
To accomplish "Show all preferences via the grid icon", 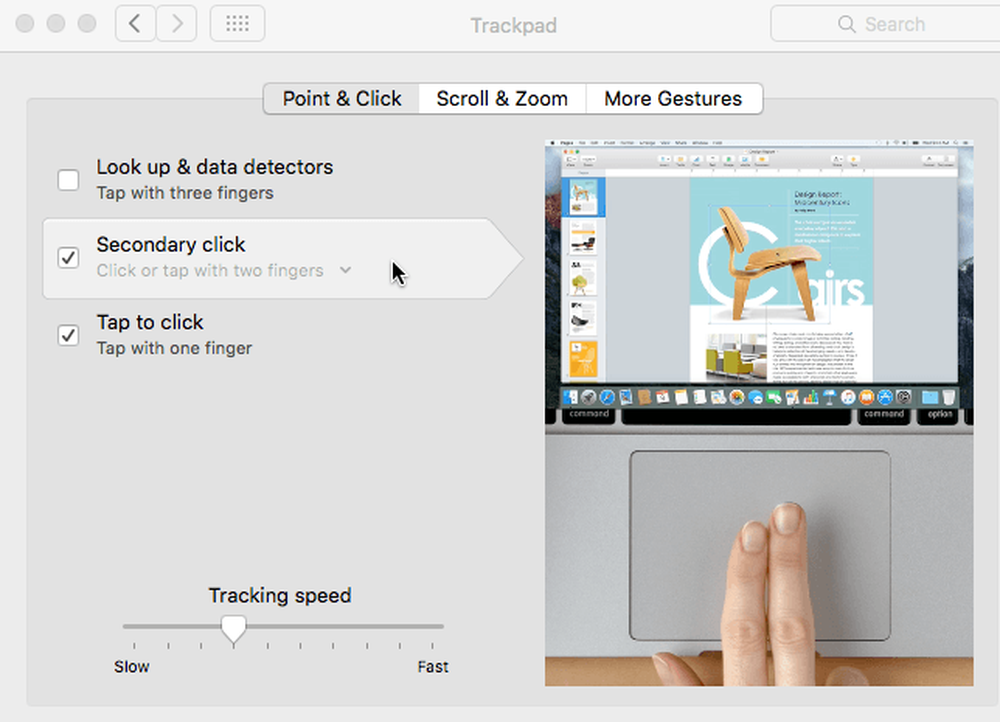I will coord(237,24).
